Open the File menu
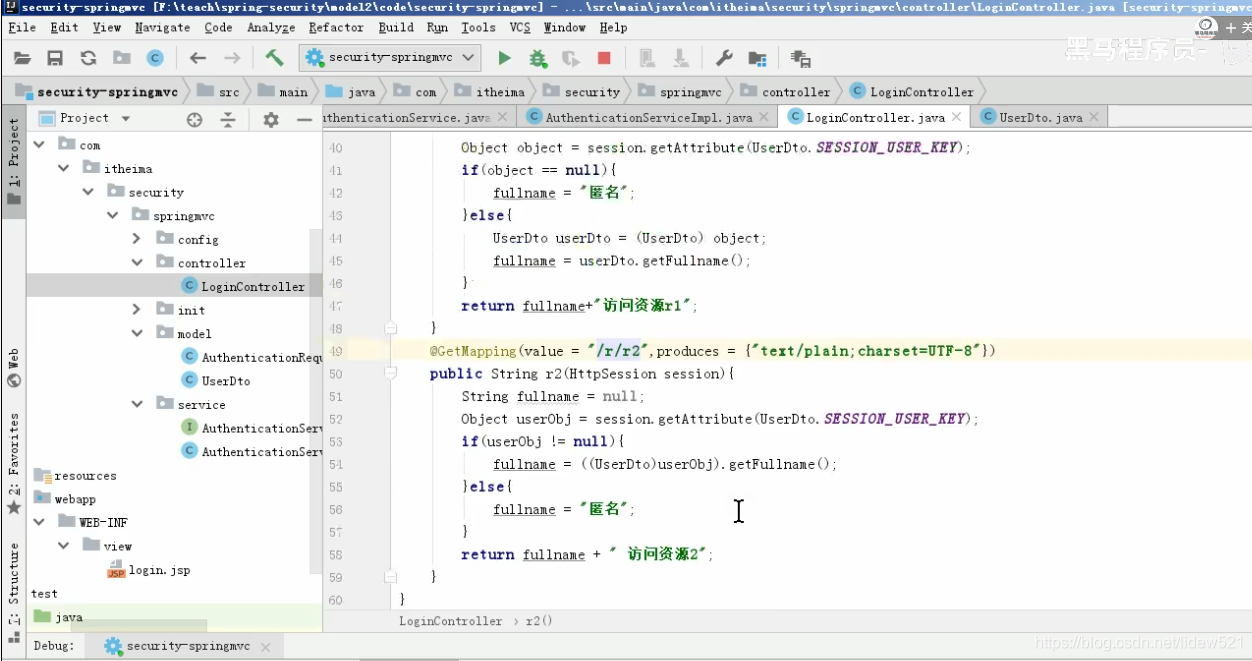The width and height of the screenshot is (1252, 661). [22, 27]
